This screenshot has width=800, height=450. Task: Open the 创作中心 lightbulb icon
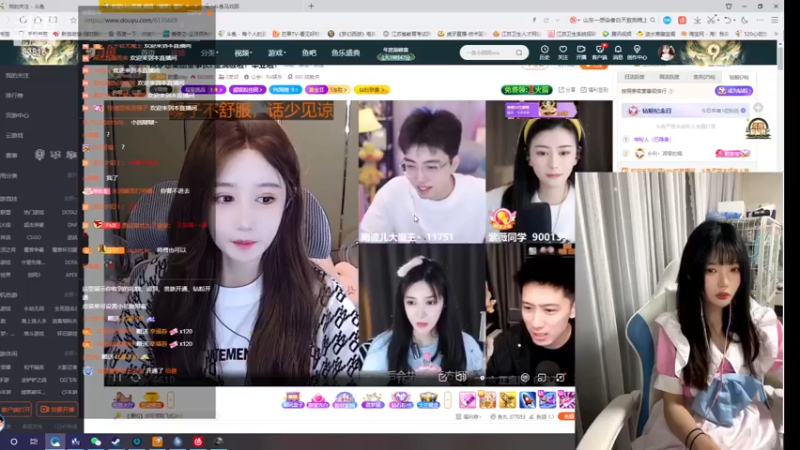pos(637,52)
